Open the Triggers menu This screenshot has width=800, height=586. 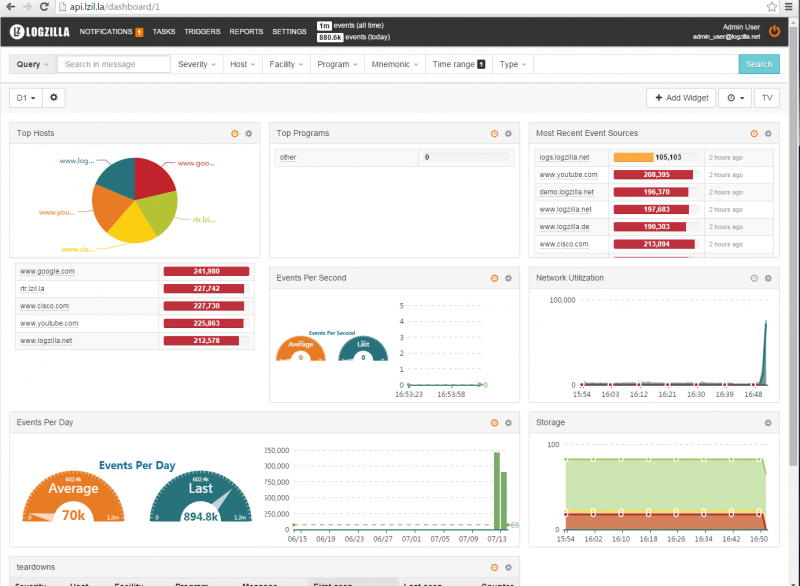pyautogui.click(x=202, y=32)
